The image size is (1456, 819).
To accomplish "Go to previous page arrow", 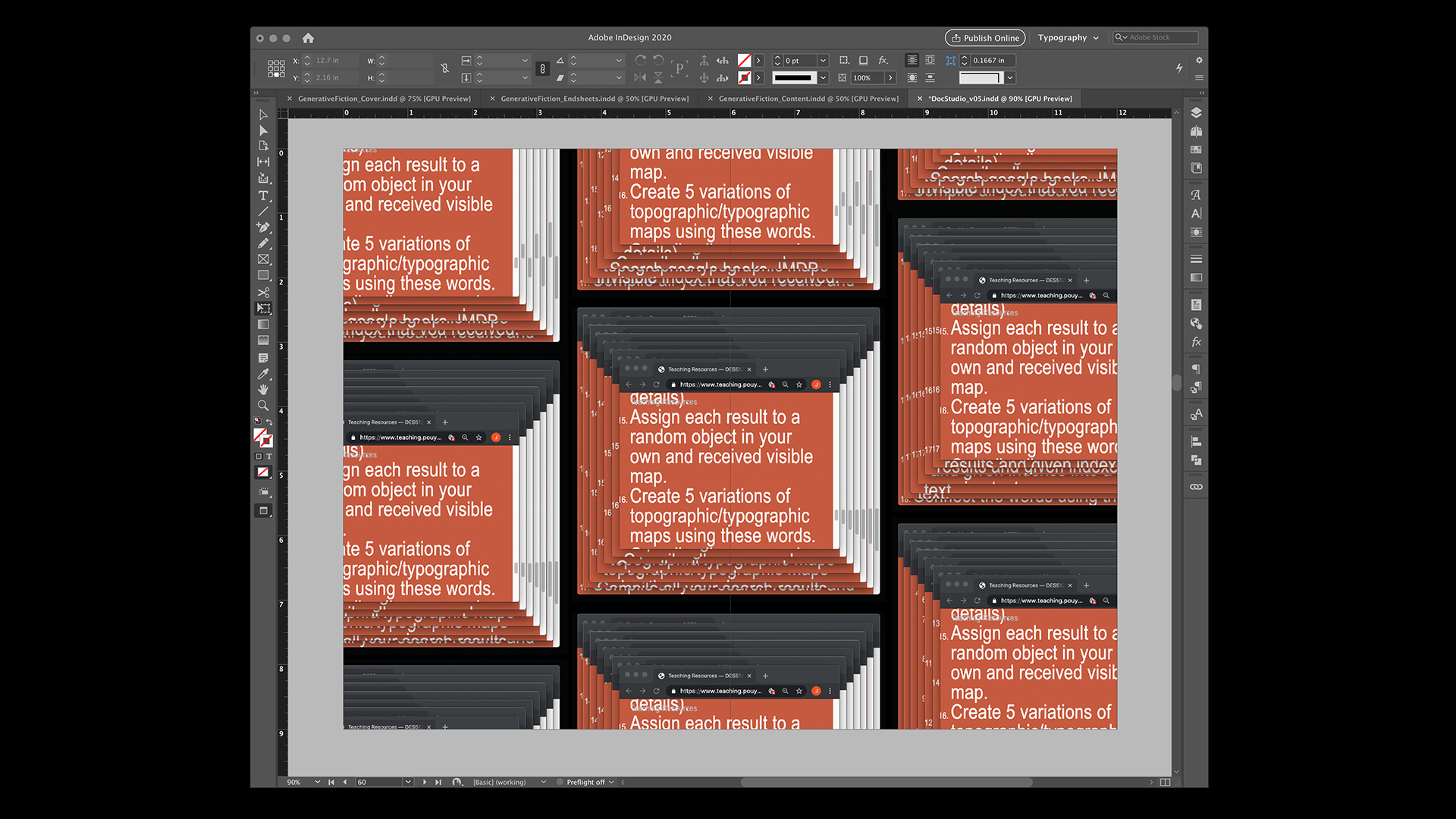I will 345,782.
